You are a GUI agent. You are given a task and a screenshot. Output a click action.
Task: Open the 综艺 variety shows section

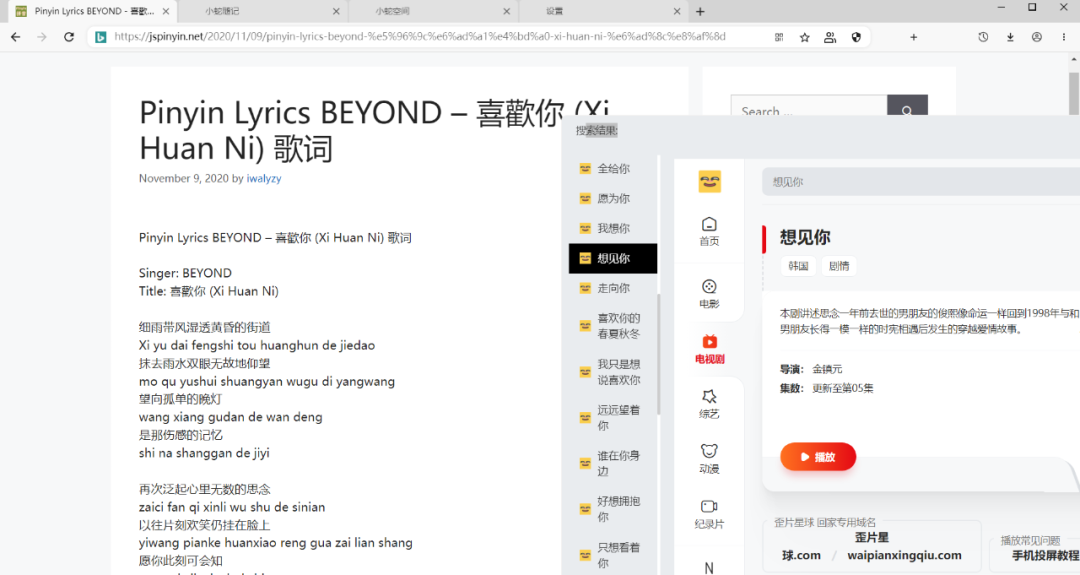coord(709,404)
